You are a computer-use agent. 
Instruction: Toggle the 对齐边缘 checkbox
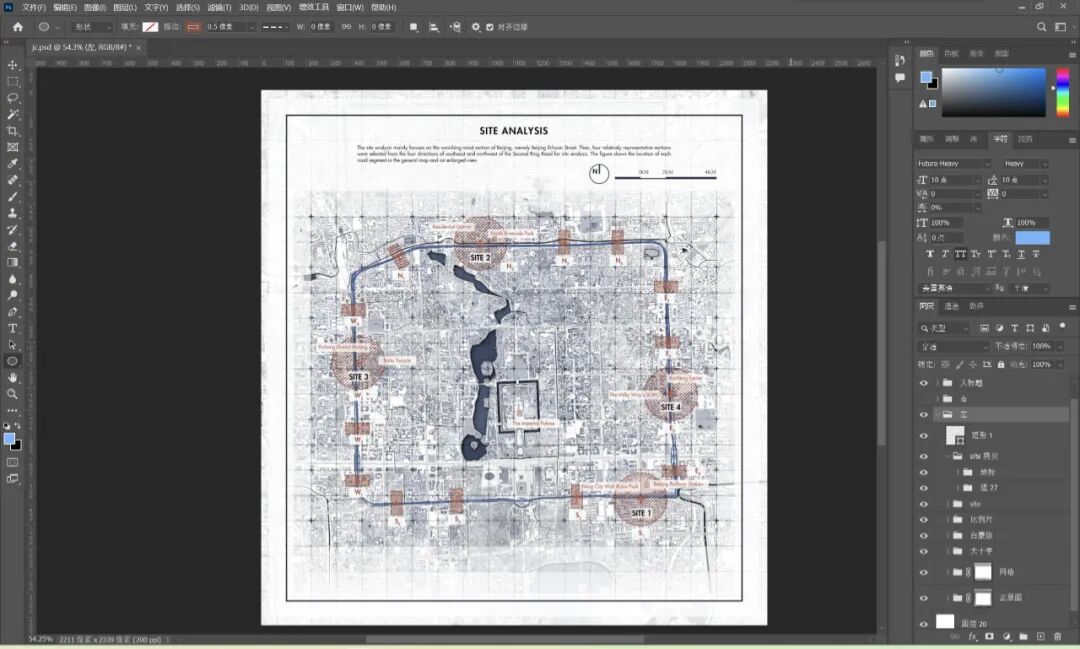click(490, 27)
